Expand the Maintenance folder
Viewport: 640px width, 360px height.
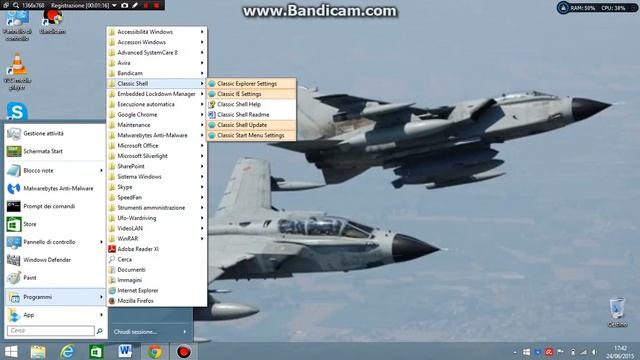157,125
